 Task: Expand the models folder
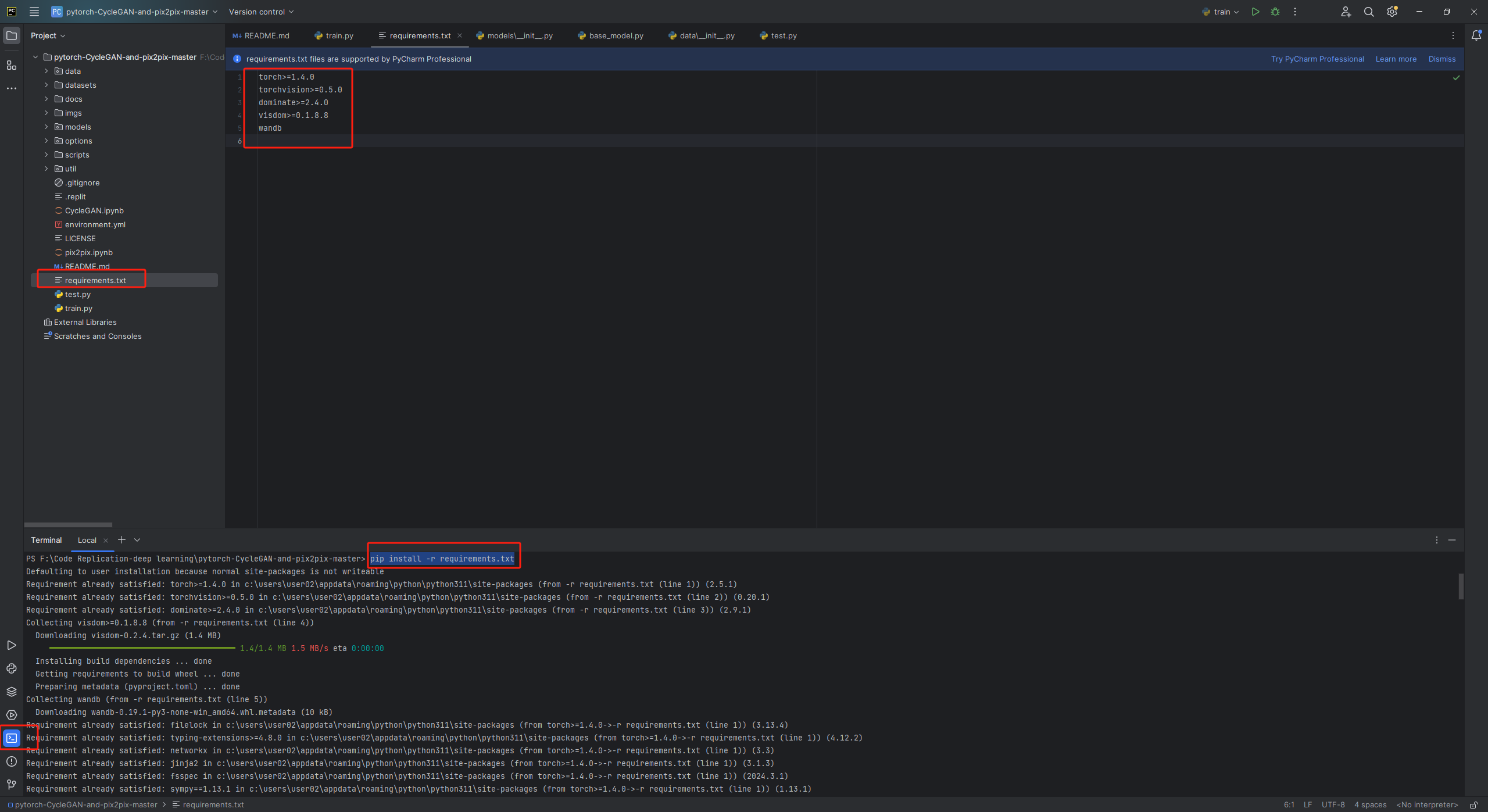click(46, 127)
